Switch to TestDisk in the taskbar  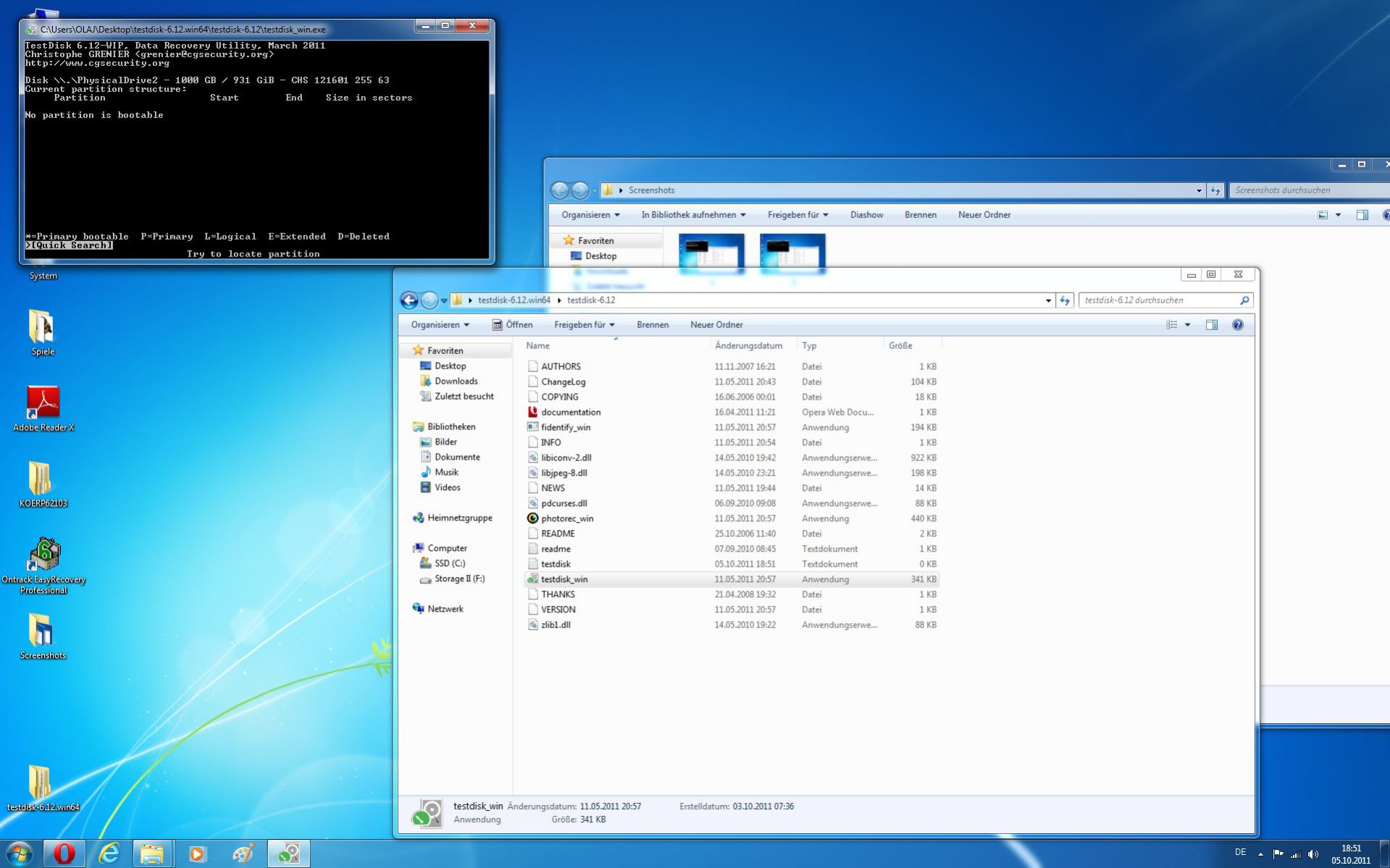289,854
